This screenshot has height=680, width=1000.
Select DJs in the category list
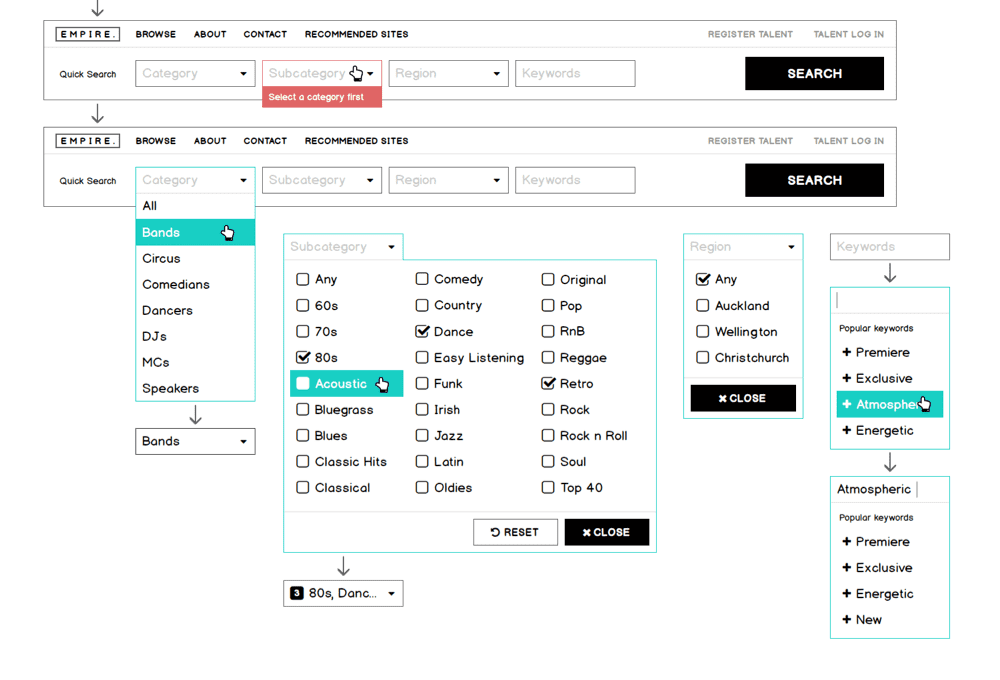tap(195, 336)
